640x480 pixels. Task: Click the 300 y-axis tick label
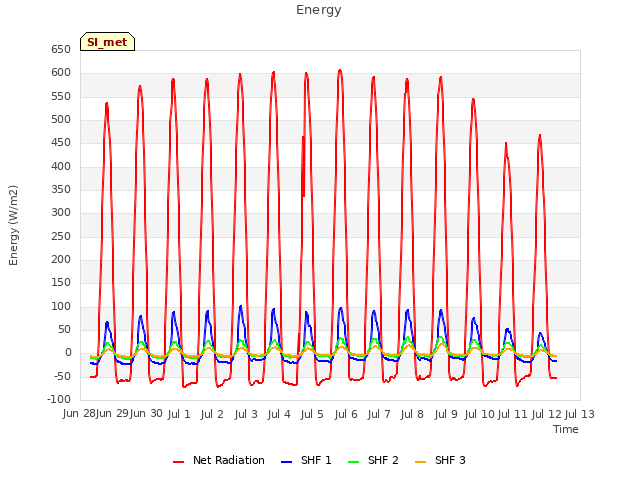click(61, 213)
